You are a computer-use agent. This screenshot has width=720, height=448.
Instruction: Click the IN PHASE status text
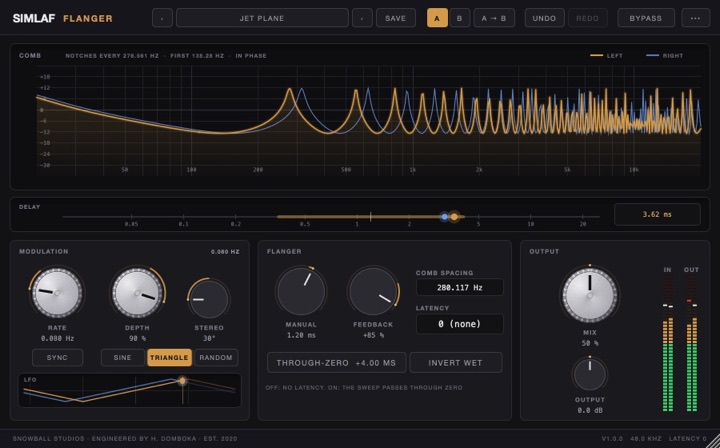pos(251,56)
